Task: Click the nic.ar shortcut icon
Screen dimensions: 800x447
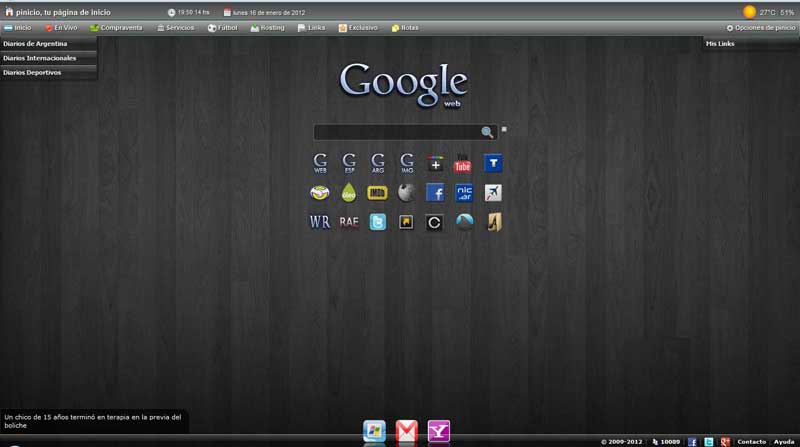Action: point(464,193)
